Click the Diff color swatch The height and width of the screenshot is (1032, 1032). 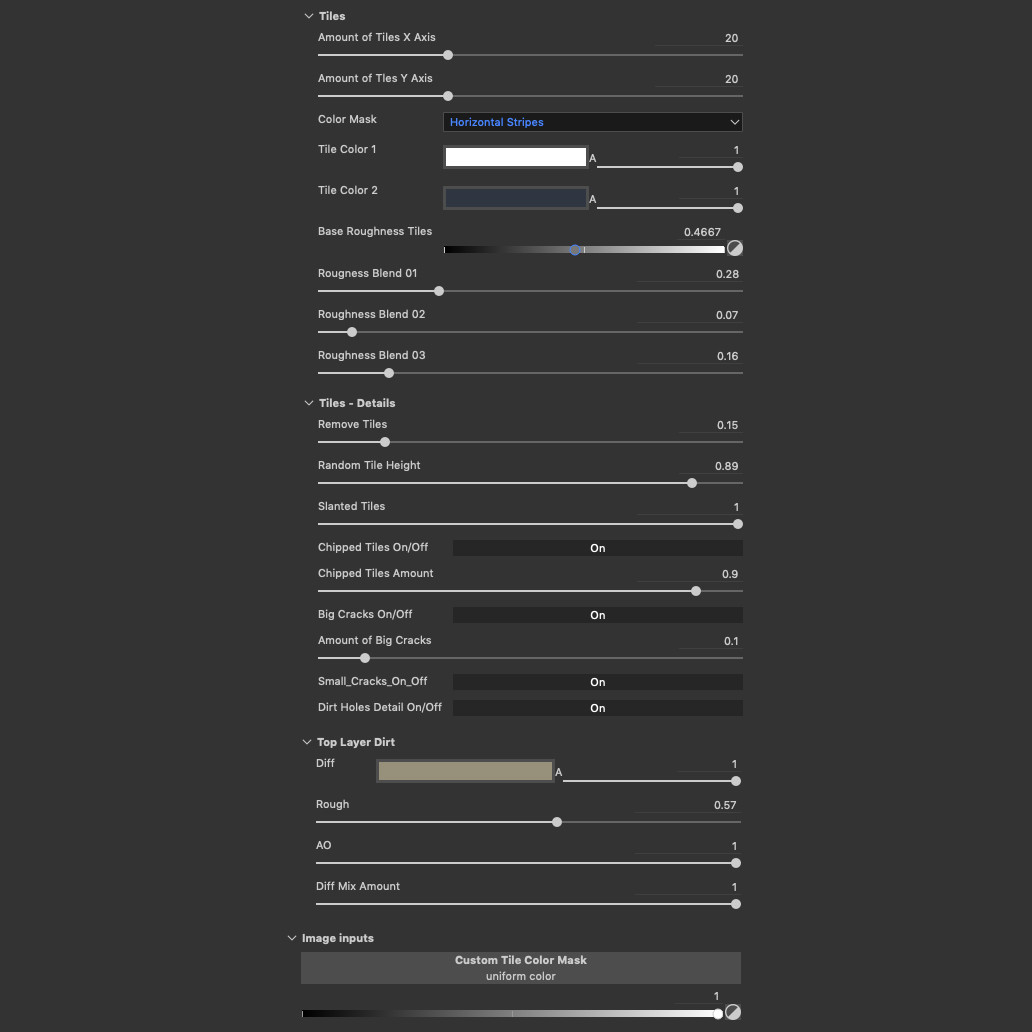[464, 770]
